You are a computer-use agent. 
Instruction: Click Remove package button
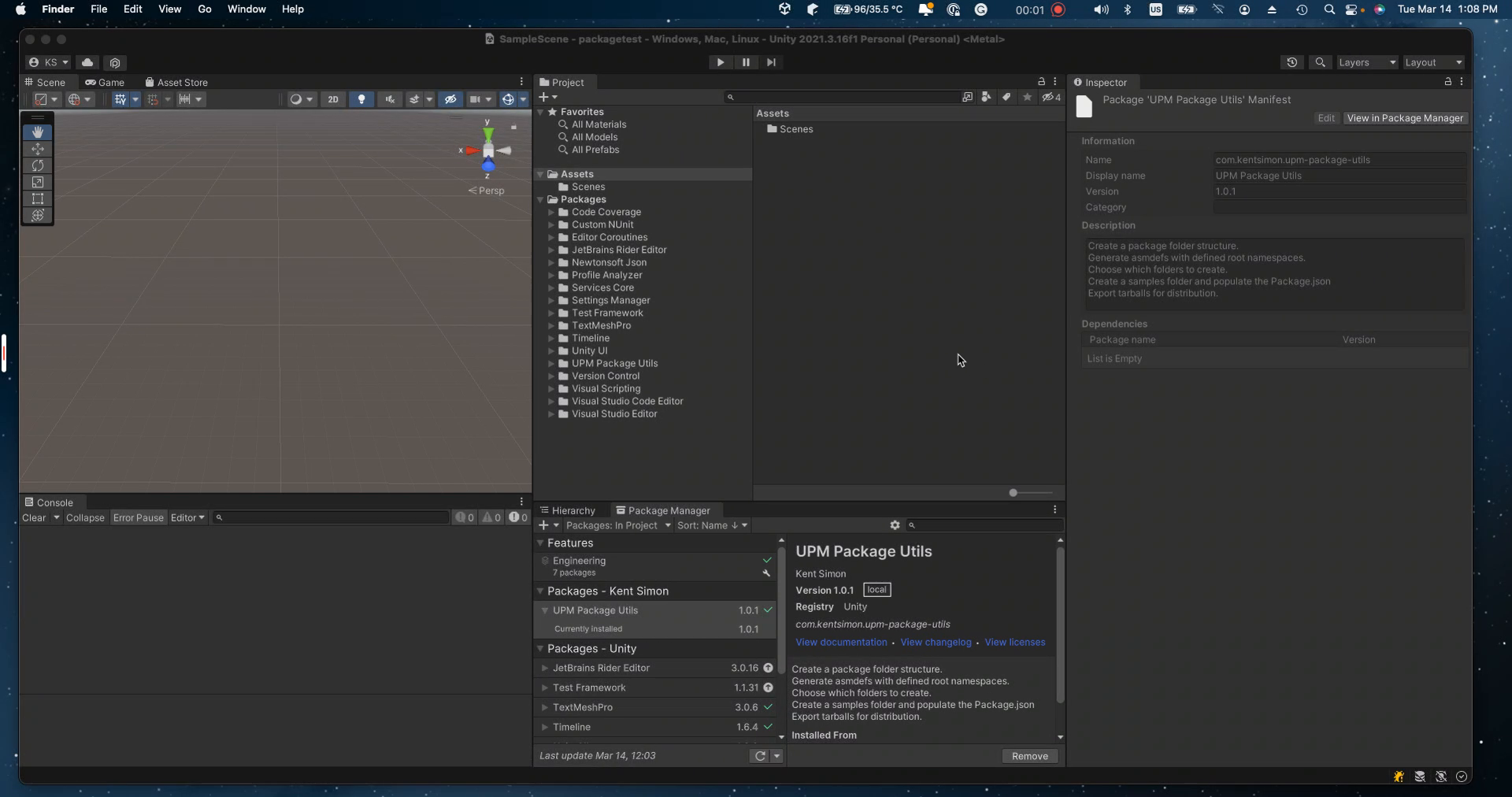coord(1029,756)
